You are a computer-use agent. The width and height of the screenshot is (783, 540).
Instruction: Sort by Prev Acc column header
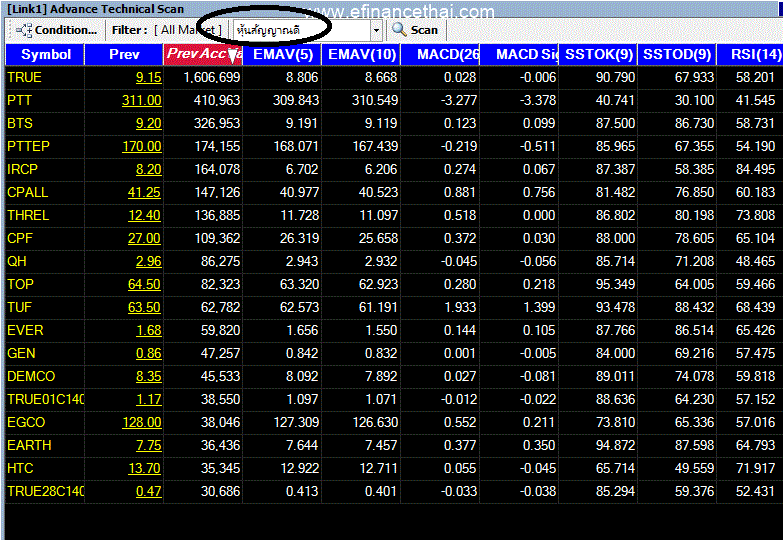[x=203, y=54]
